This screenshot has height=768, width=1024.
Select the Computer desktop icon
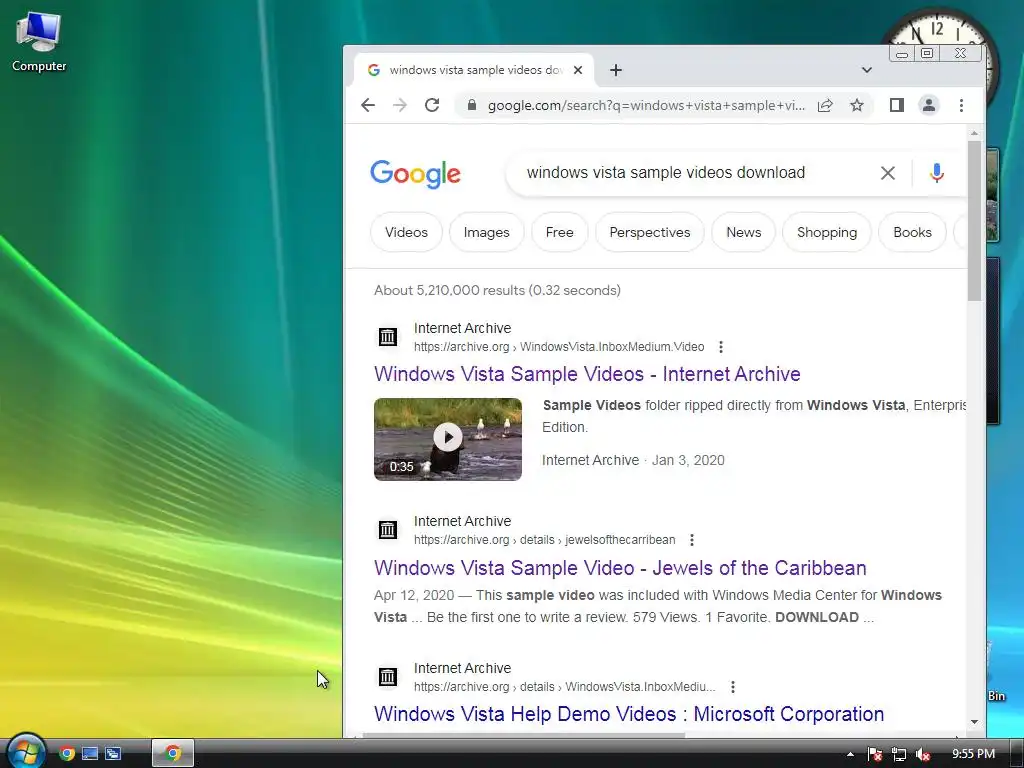click(39, 42)
